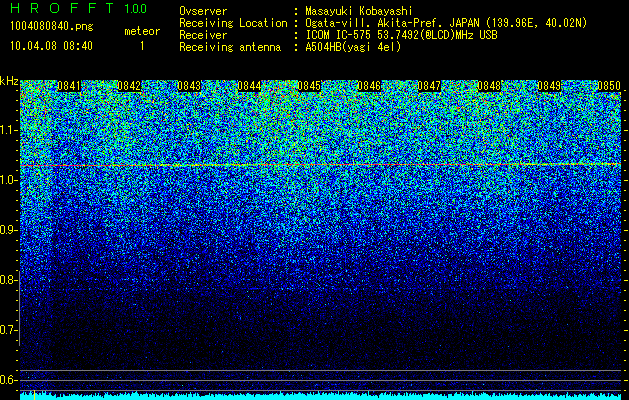Click the 0.9 frequency axis label
629x400 pixels.
(9, 230)
